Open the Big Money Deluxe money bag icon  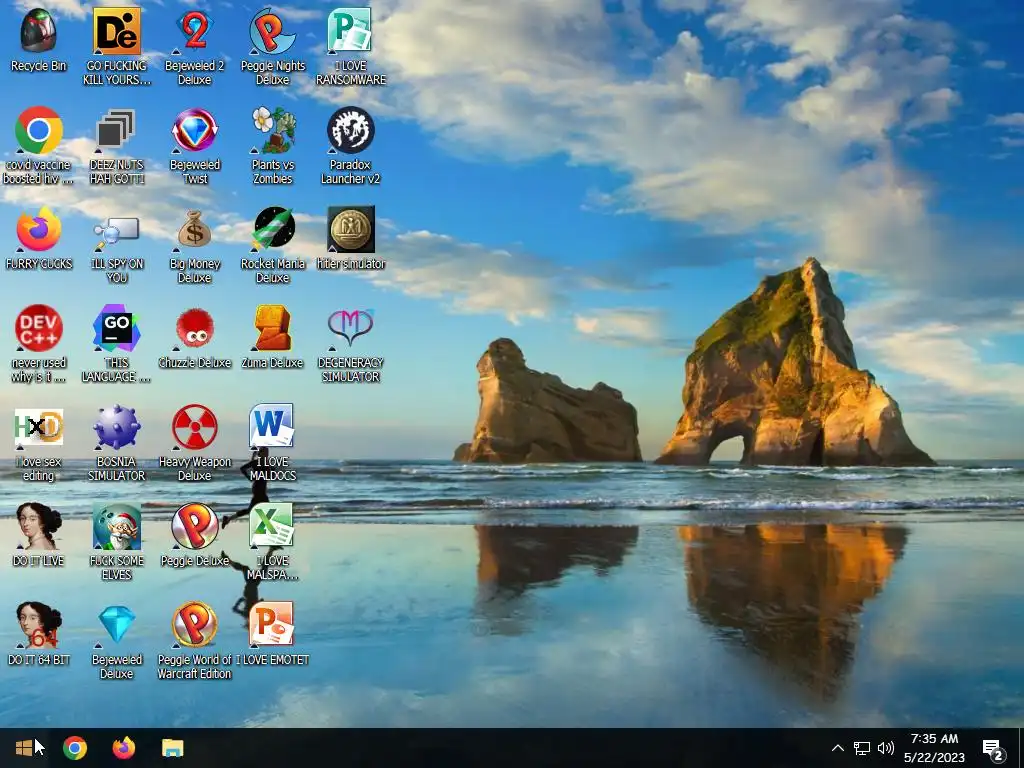(195, 229)
